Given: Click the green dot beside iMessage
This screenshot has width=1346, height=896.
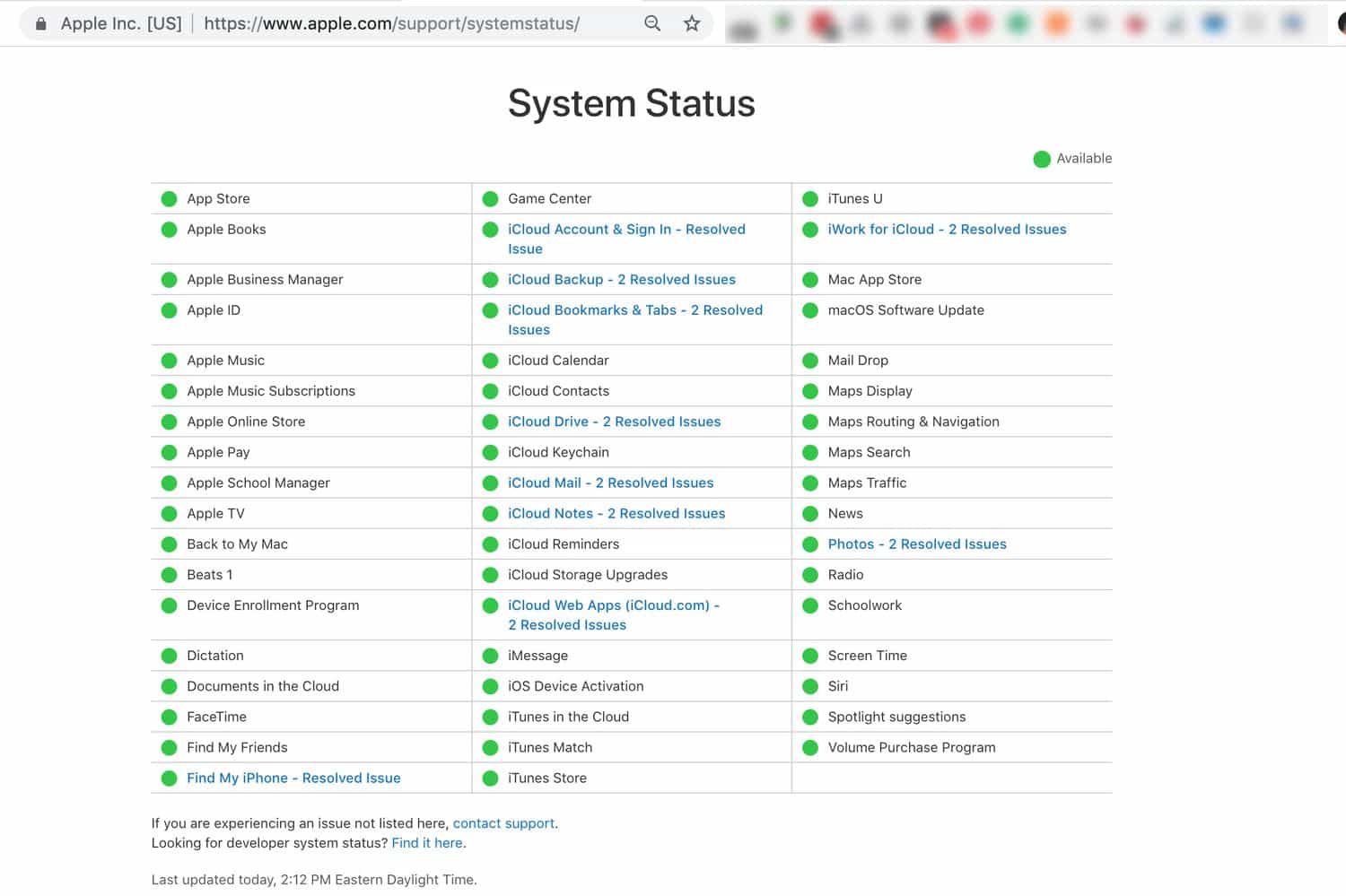Looking at the screenshot, I should (x=490, y=657).
